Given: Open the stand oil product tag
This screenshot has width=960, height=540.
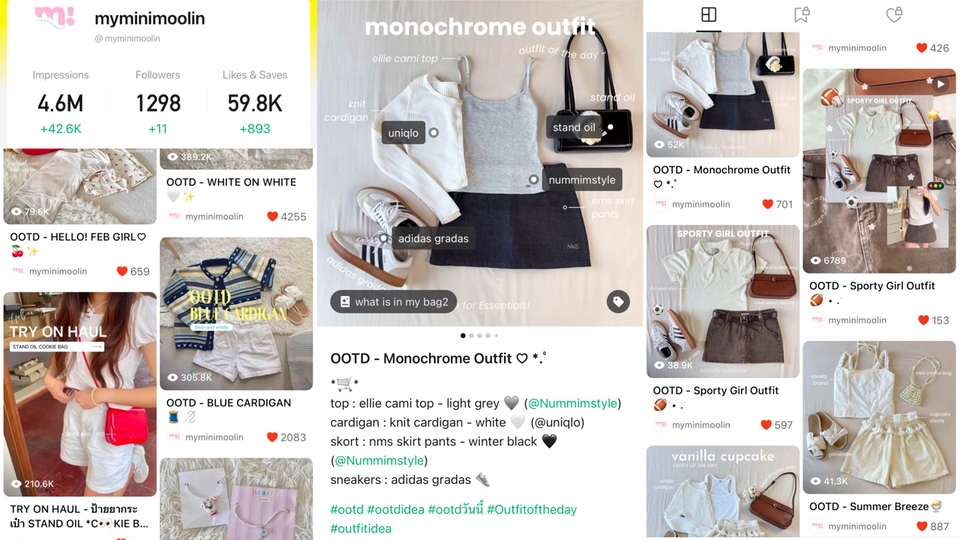Looking at the screenshot, I should [x=574, y=127].
